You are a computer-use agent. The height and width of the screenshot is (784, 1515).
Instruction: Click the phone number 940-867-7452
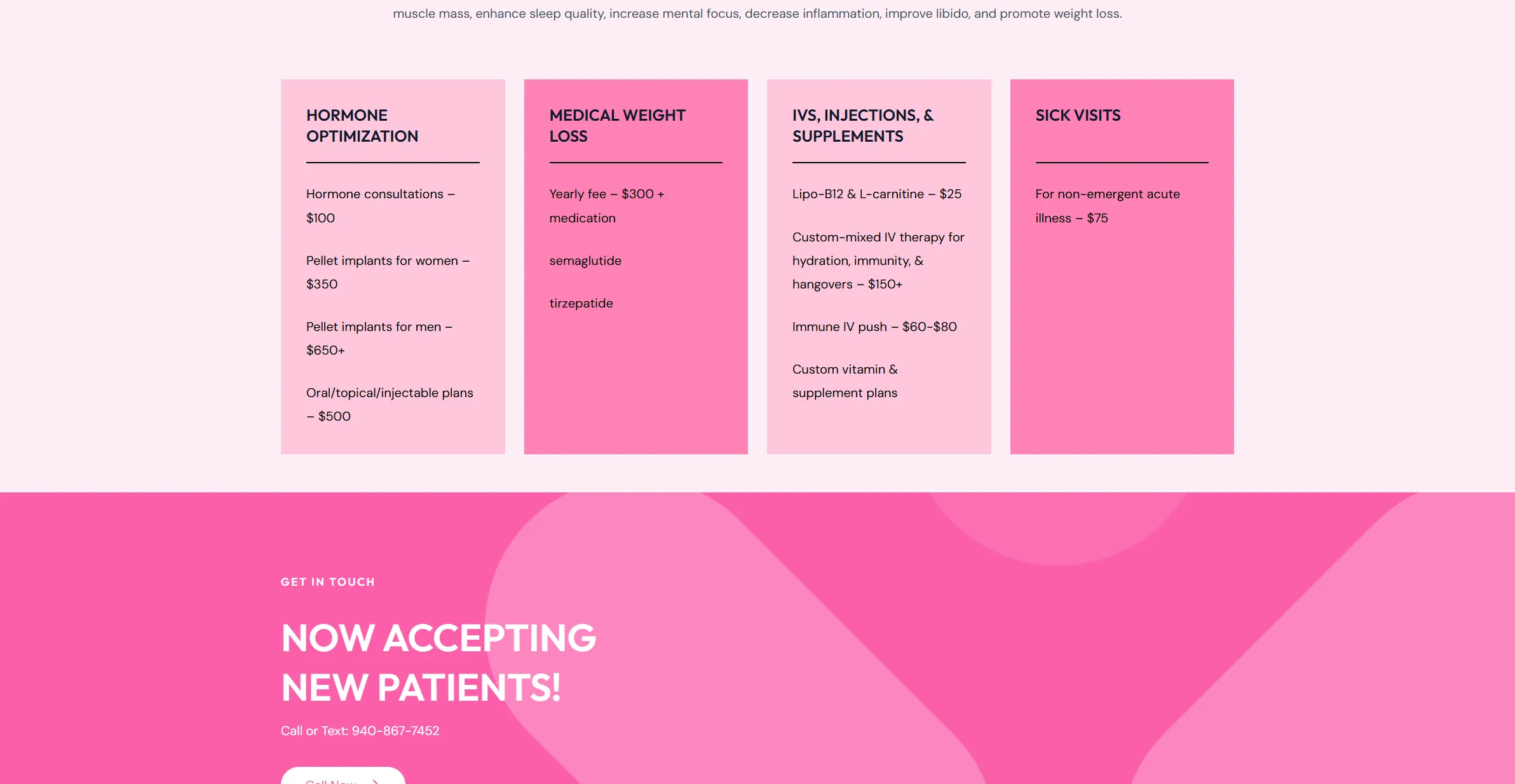pyautogui.click(x=395, y=731)
